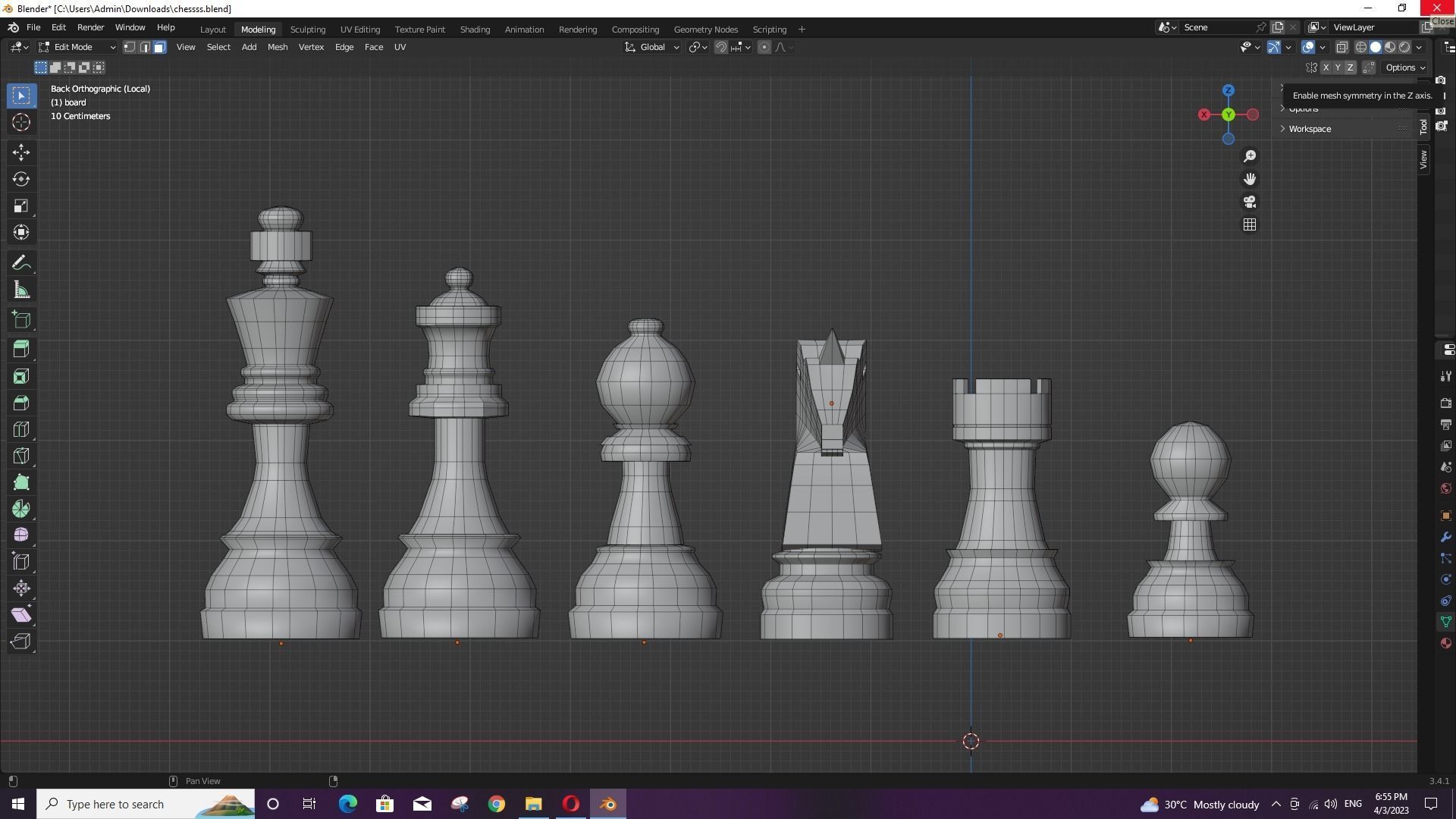Choose the Rotate tool

[21, 179]
